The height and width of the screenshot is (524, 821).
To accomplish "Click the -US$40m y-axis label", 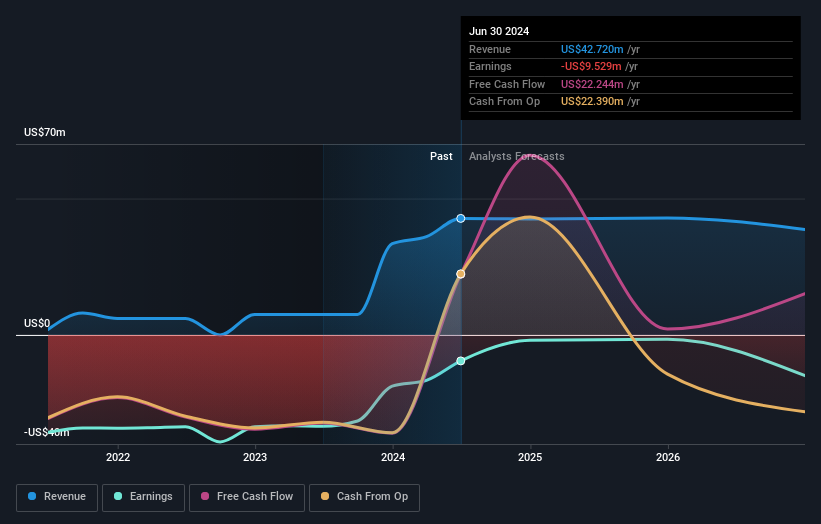I will pos(47,432).
